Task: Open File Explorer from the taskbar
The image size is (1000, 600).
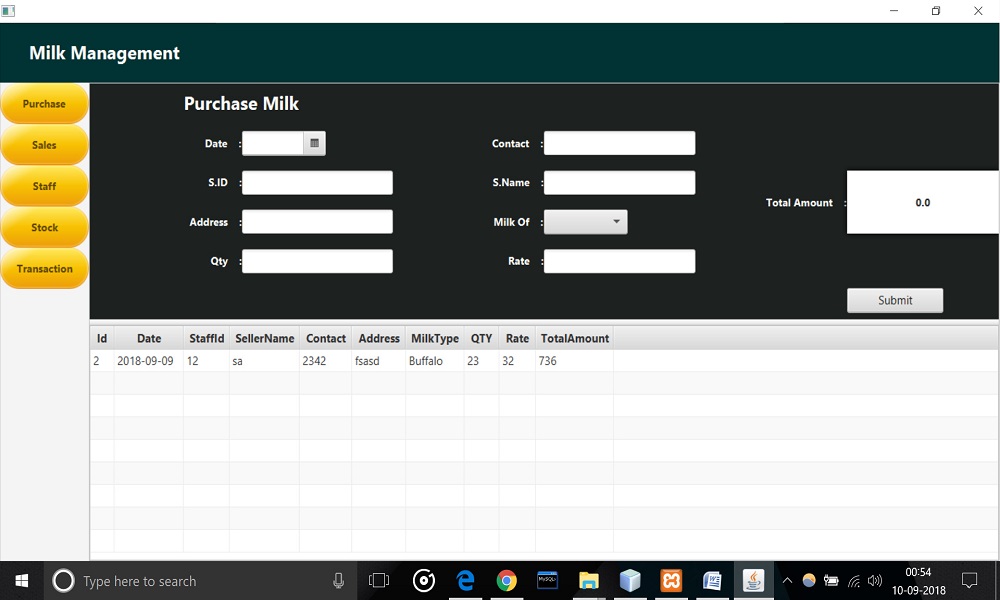Action: [x=589, y=581]
